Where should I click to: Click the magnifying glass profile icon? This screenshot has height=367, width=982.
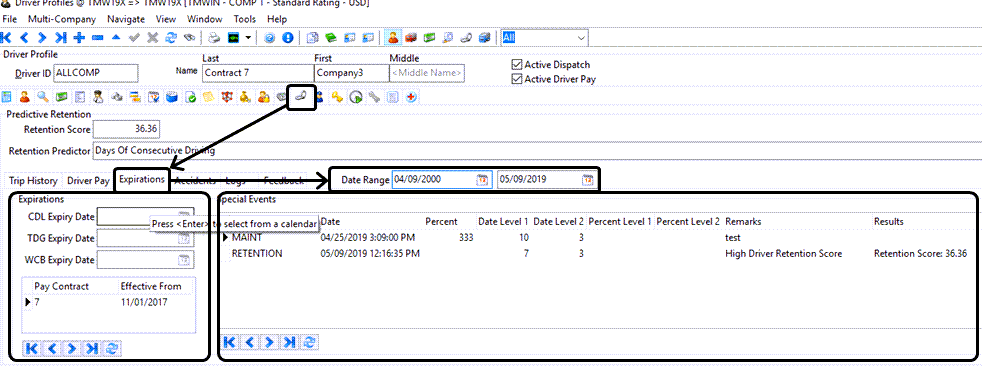(x=43, y=97)
